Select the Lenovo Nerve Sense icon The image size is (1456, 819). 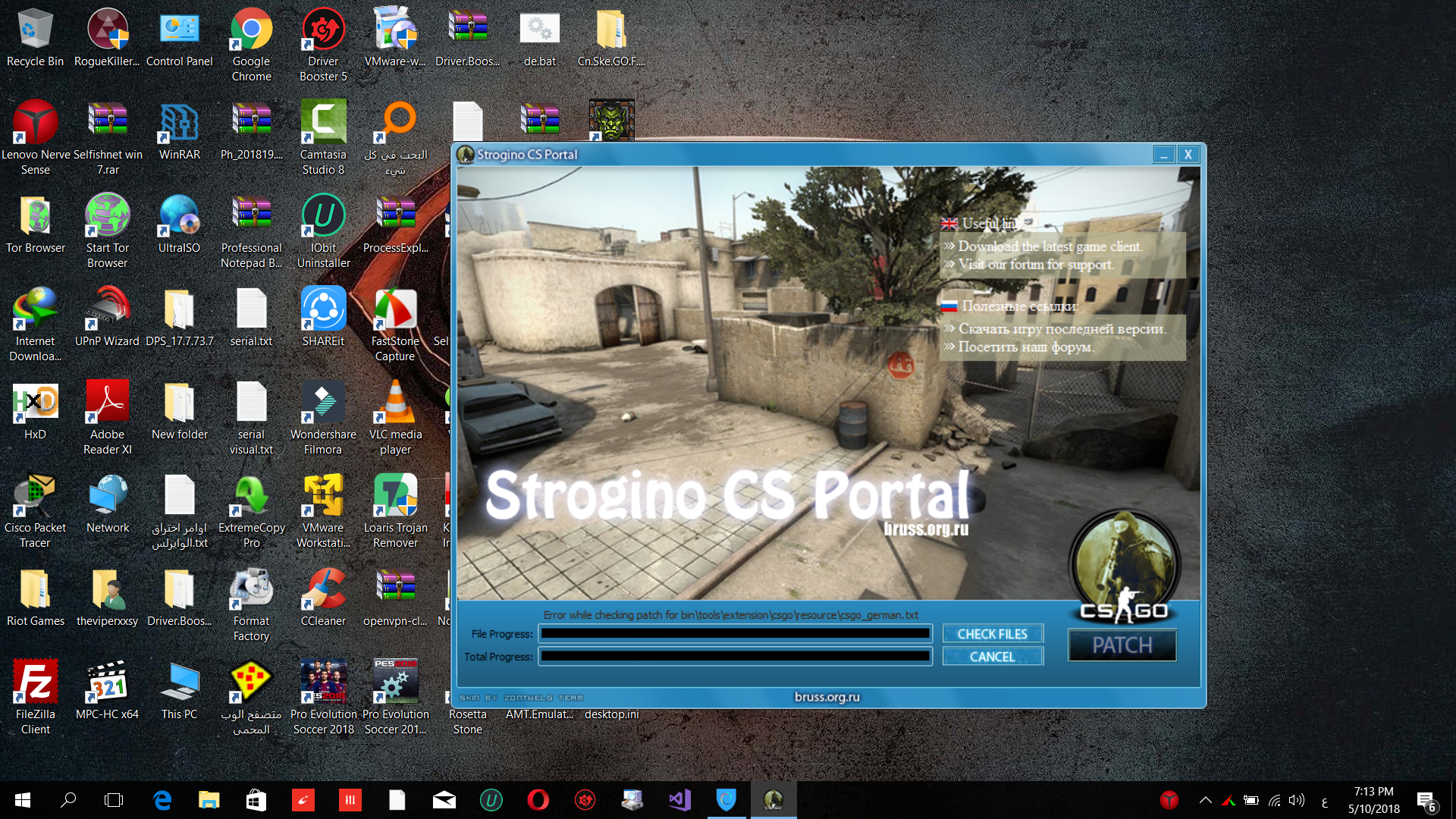point(35,138)
